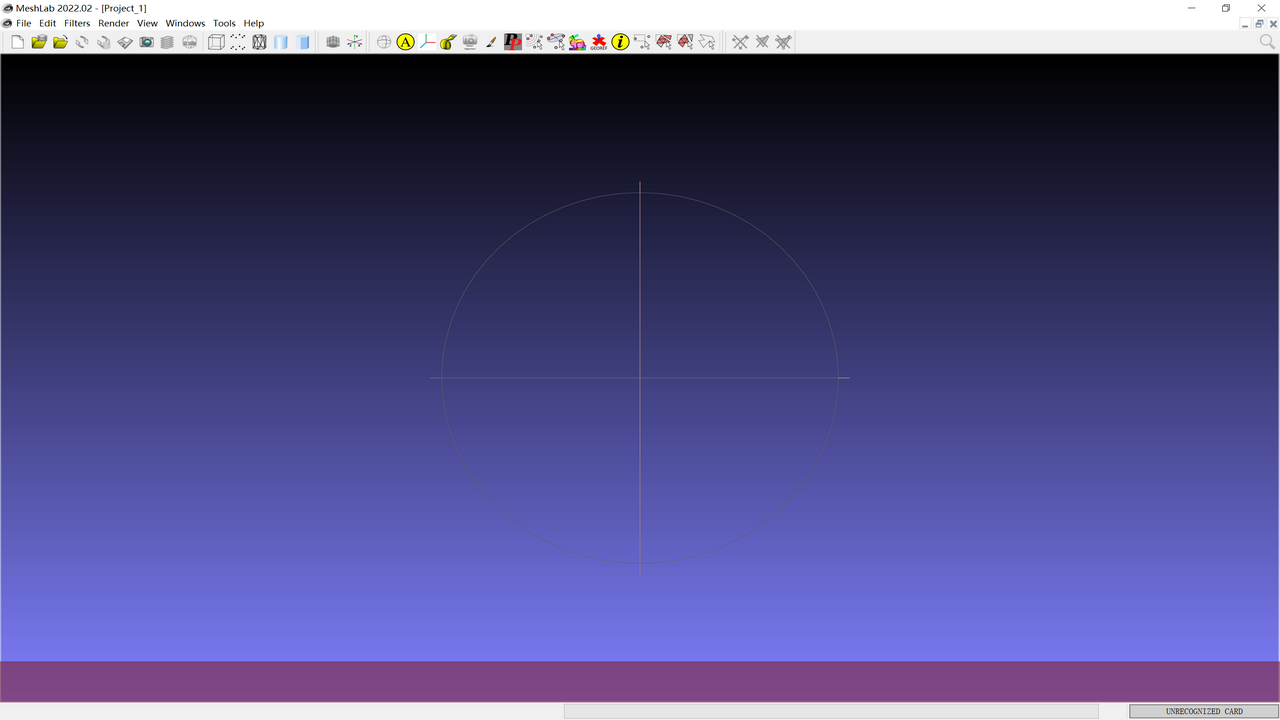Open the GEOREF reference tool

tap(599, 42)
